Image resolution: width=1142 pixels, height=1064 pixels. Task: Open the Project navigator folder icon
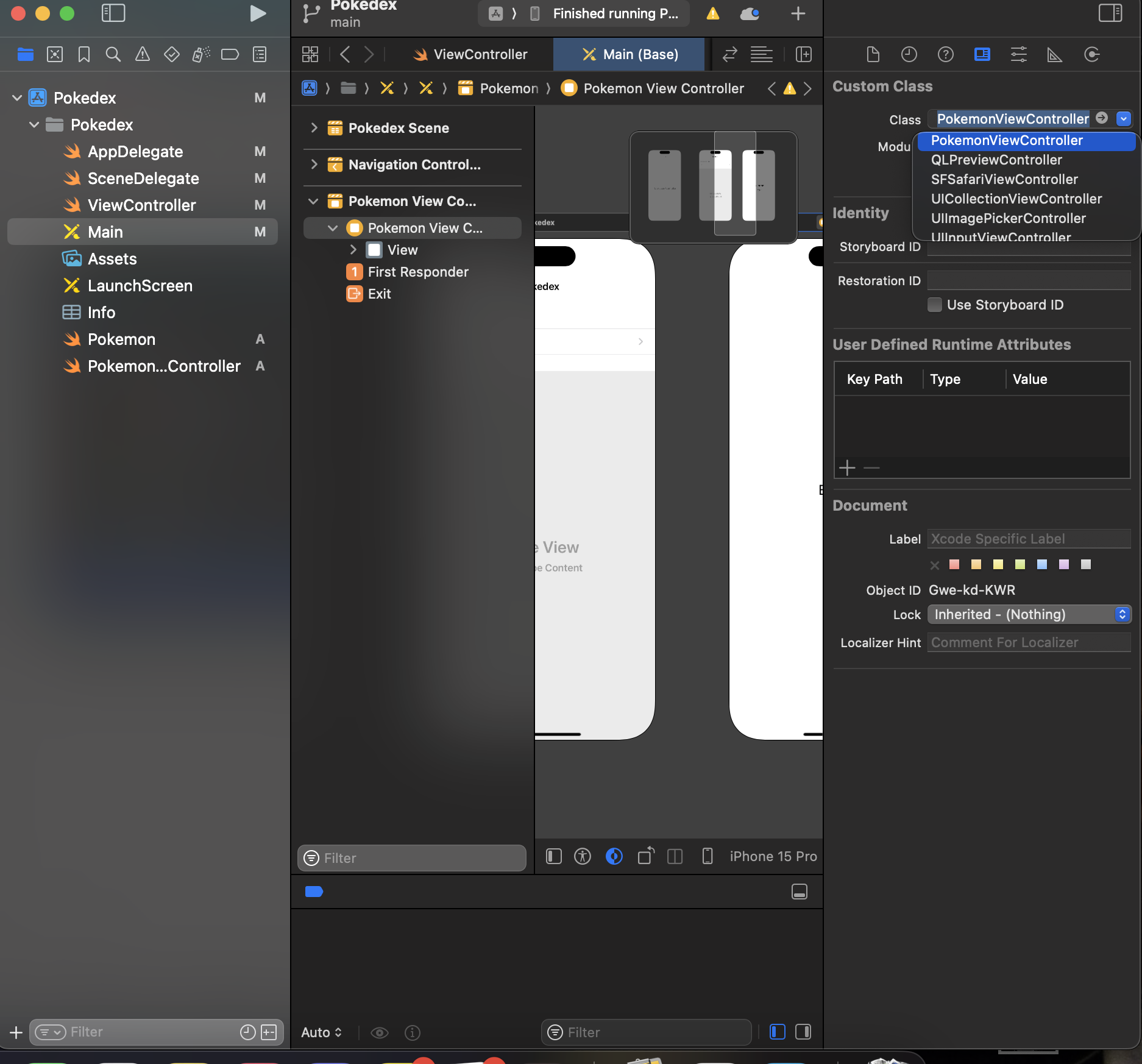tap(26, 54)
